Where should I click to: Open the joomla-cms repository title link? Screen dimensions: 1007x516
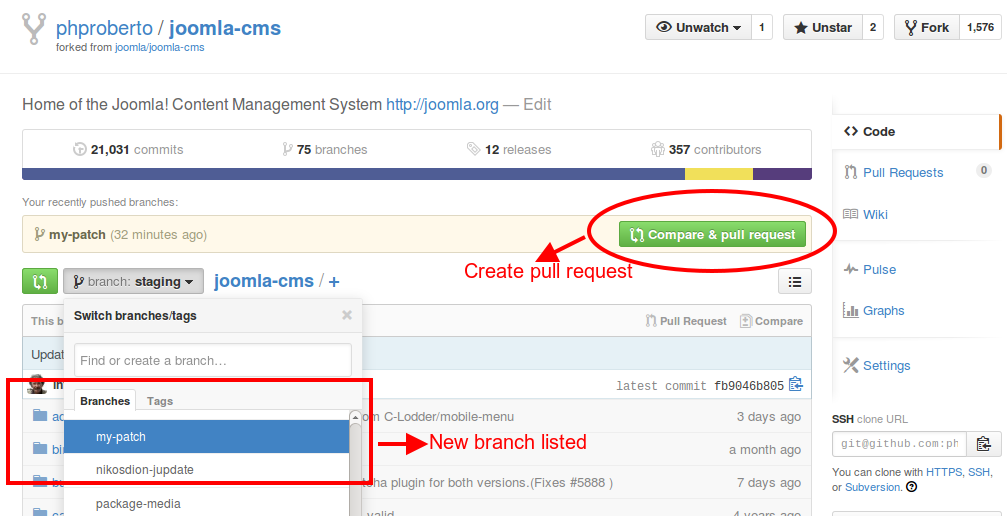[225, 28]
